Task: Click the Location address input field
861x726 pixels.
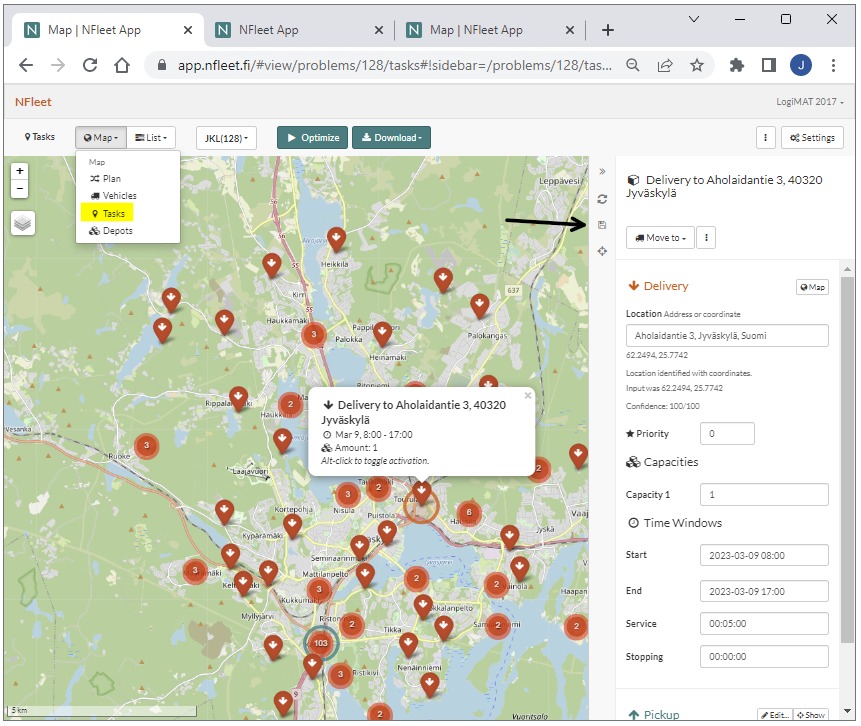Action: point(727,336)
